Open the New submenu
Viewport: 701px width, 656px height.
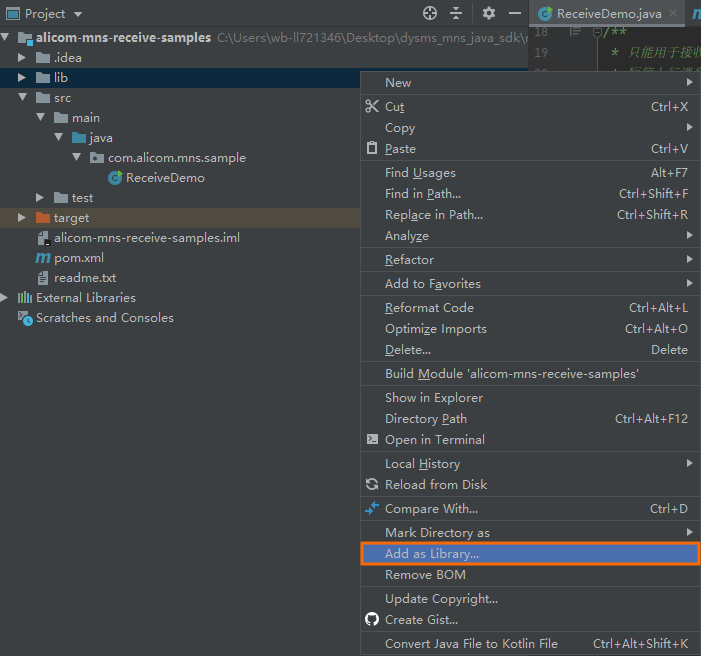pyautogui.click(x=530, y=83)
